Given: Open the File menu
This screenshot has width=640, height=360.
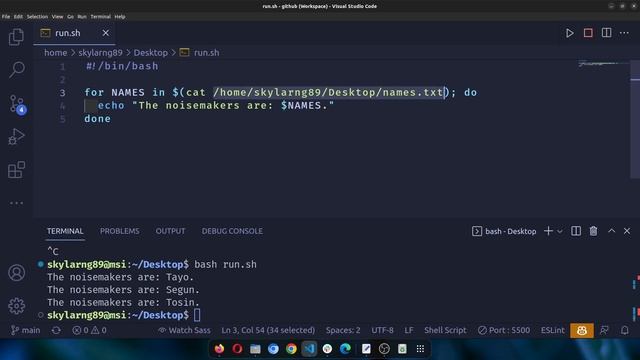Looking at the screenshot, I should (6, 17).
